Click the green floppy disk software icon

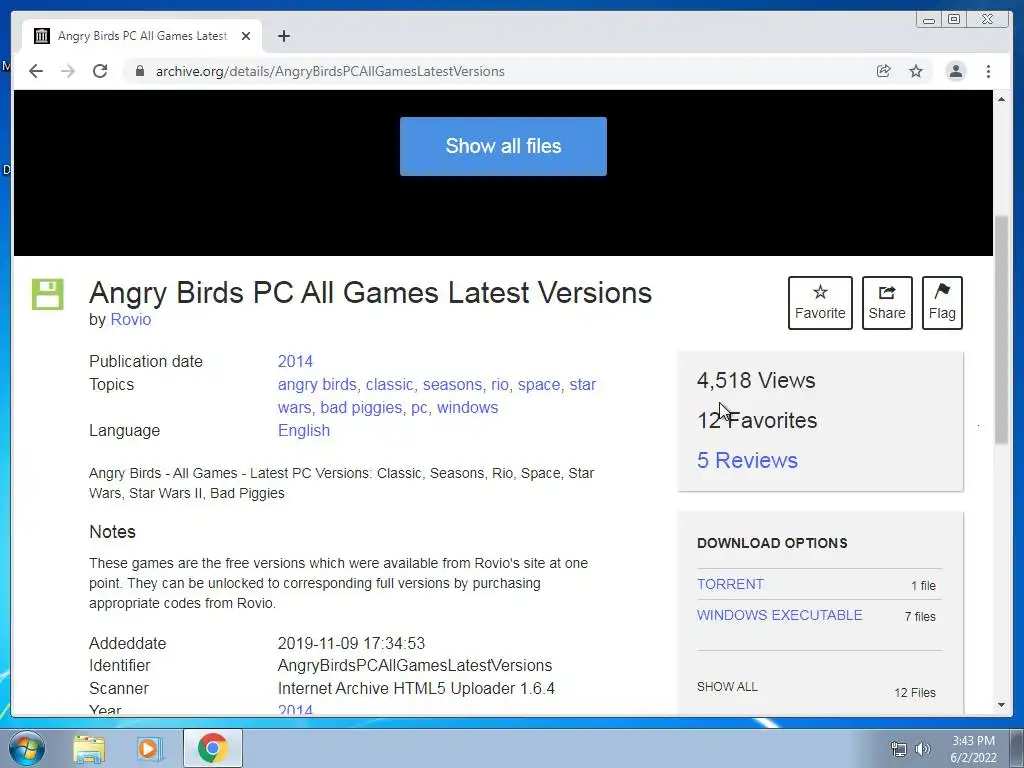click(x=48, y=294)
